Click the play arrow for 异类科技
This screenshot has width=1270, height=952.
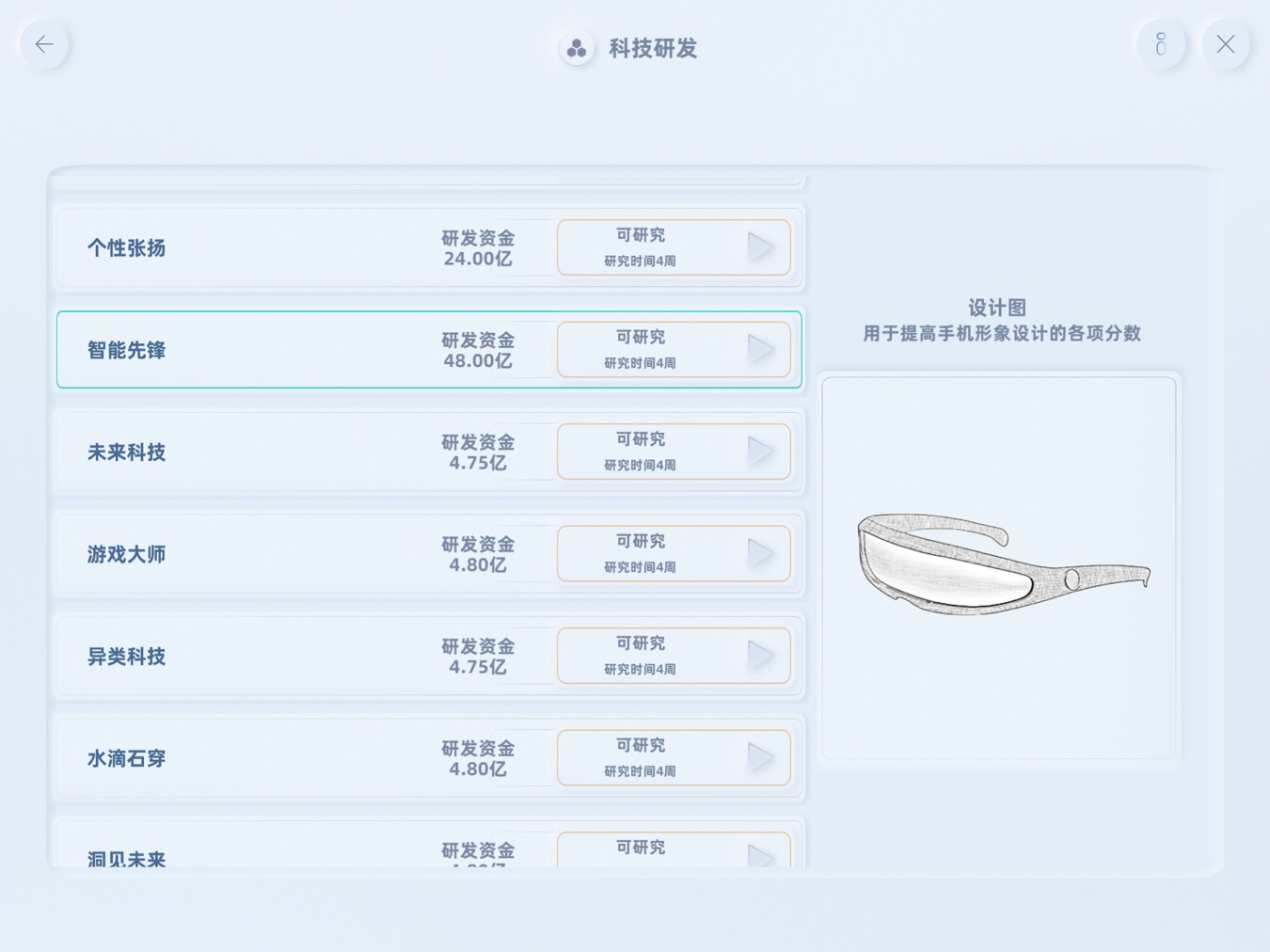coord(760,656)
